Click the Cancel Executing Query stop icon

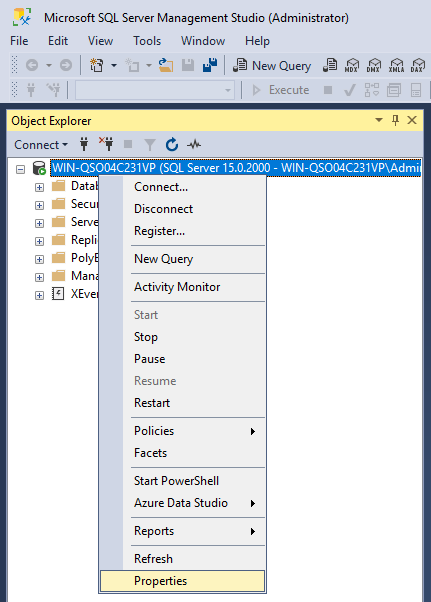point(328,90)
